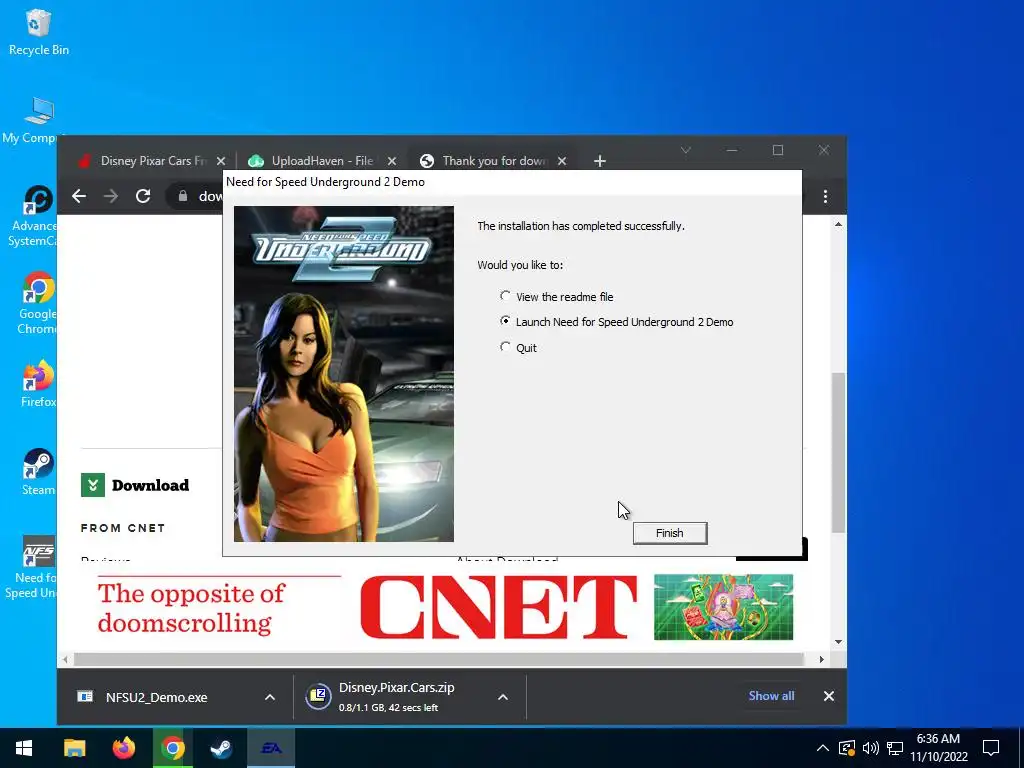Click the green Download icon on page
The height and width of the screenshot is (768, 1024).
pyautogui.click(x=93, y=485)
